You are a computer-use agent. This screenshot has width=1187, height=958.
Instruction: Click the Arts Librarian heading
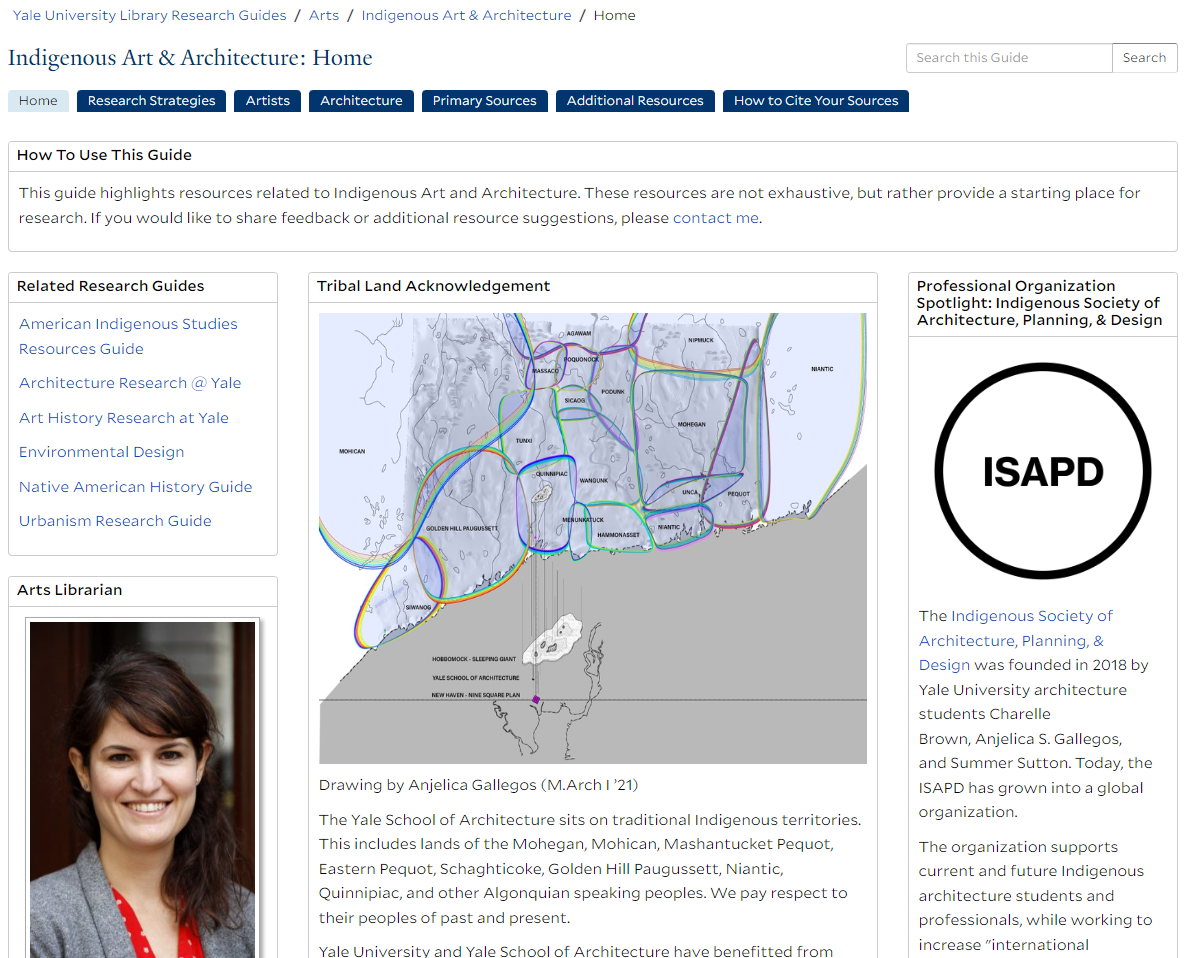point(70,590)
